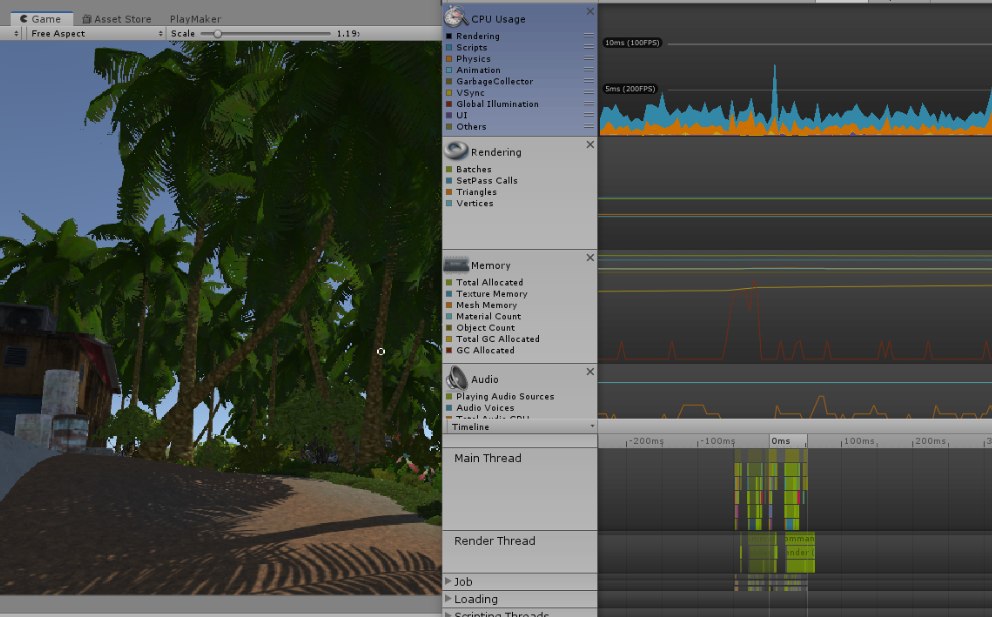Toggle the GC Allocated color box

coord(449,350)
